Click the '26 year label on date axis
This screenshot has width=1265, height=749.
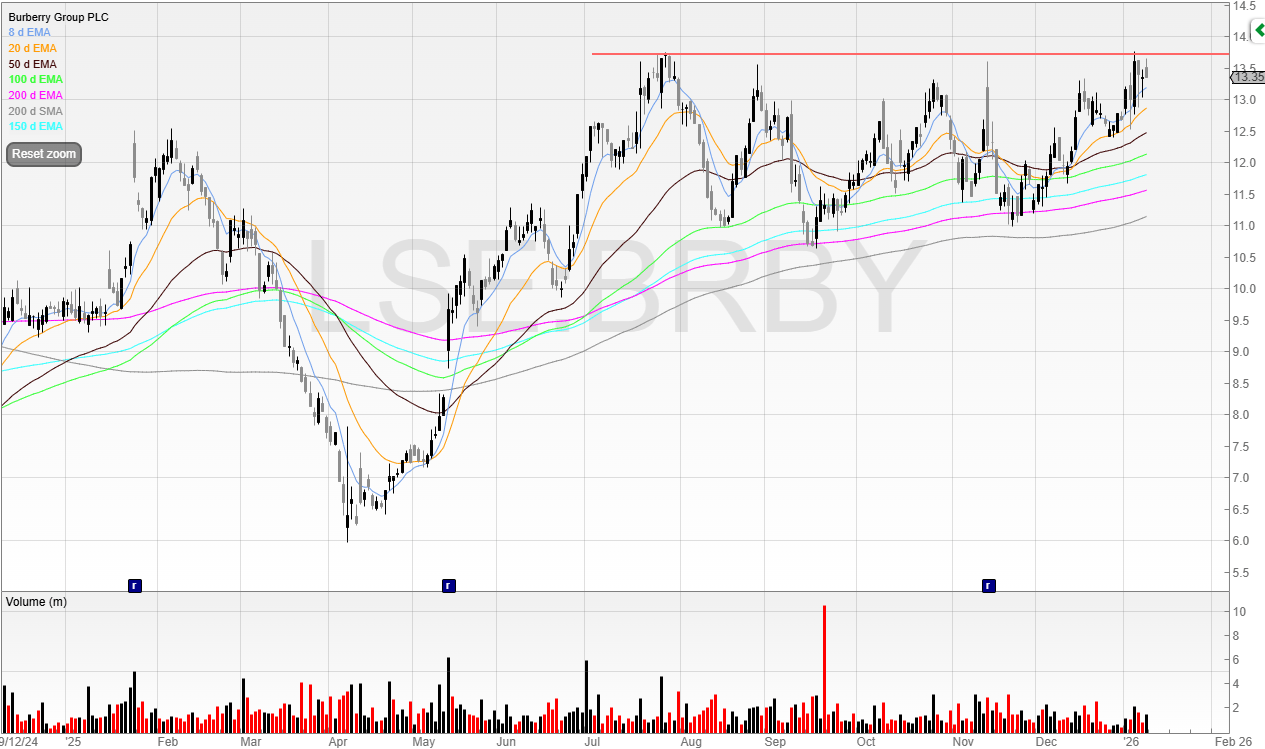pyautogui.click(x=1131, y=741)
